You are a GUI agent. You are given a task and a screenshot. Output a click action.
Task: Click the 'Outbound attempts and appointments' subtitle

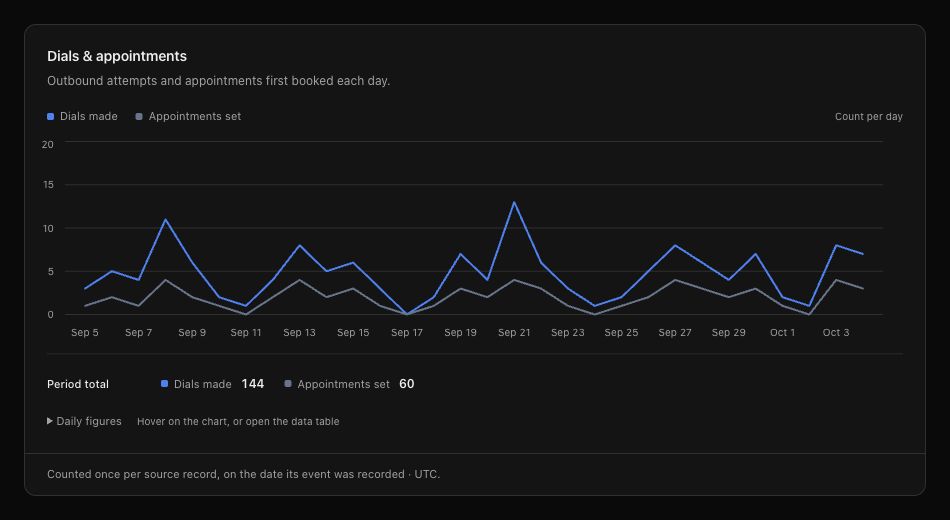(x=218, y=81)
